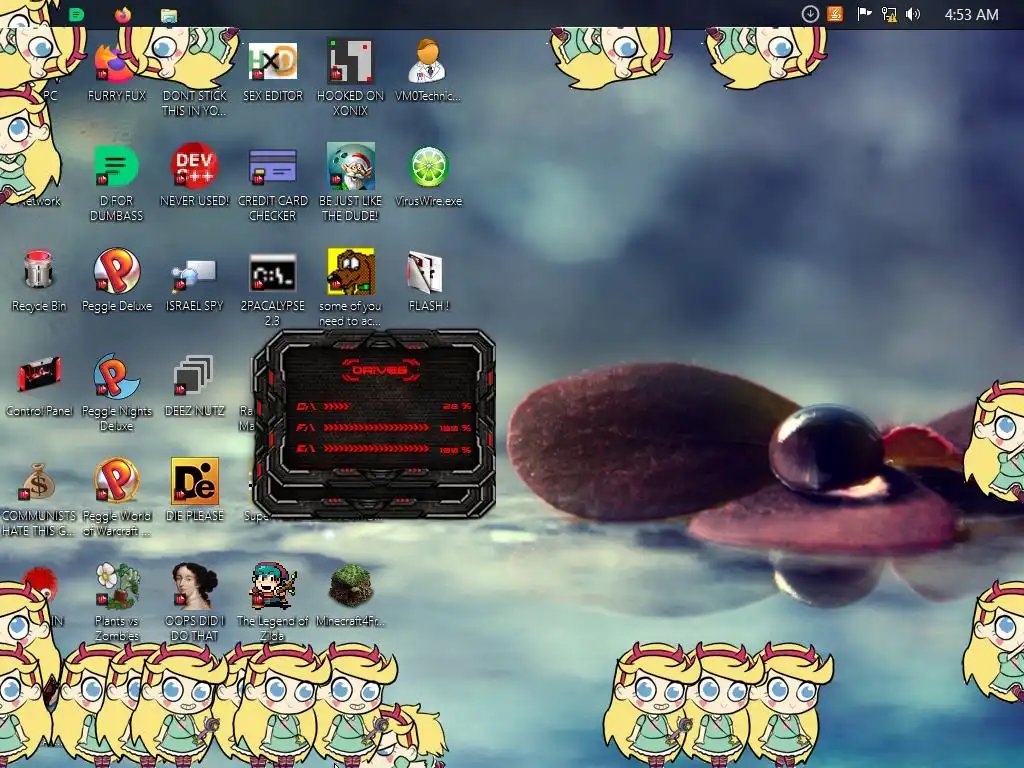
Task: Open the Action Center flag icon
Action: (x=864, y=14)
